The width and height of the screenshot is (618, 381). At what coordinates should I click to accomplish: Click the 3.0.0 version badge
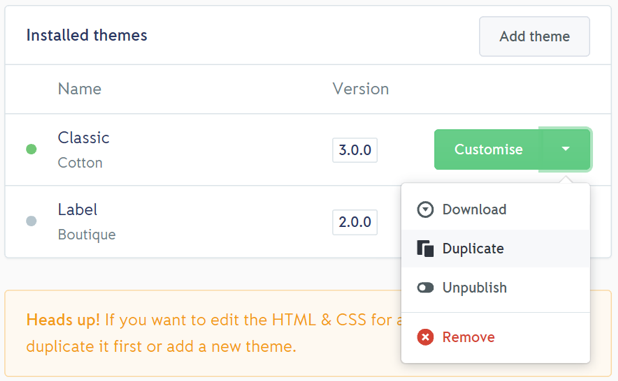[x=355, y=150]
